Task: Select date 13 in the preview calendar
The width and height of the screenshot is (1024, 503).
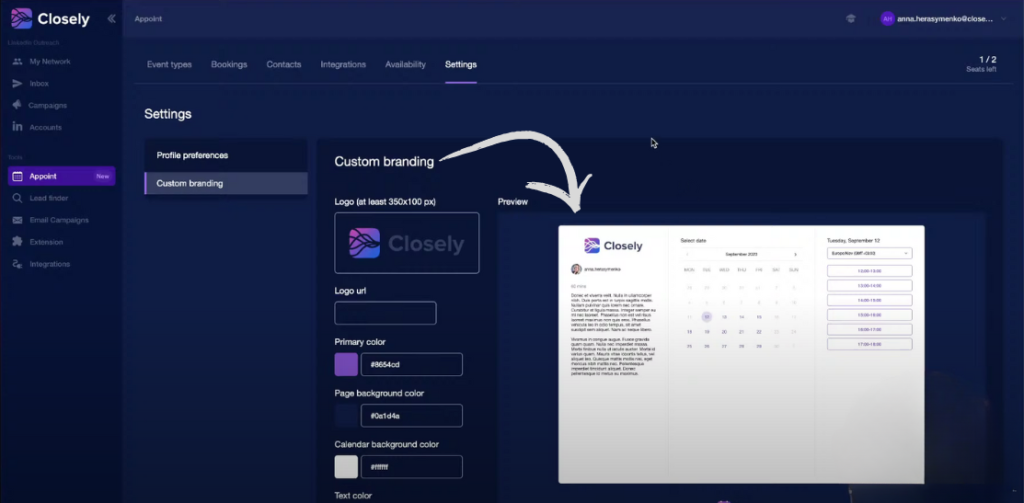Action: pos(724,317)
